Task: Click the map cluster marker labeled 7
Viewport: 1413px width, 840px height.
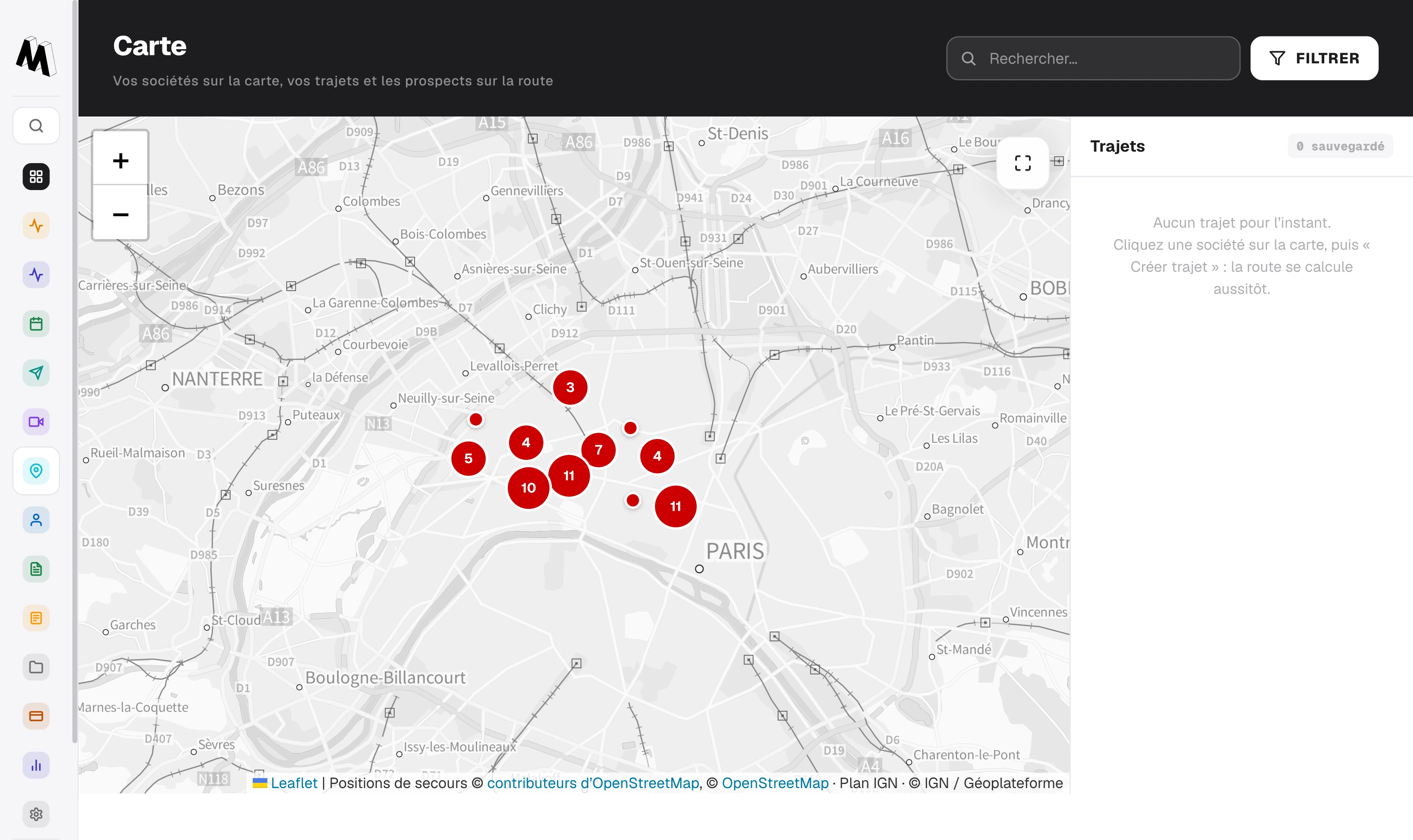Action: coord(599,450)
